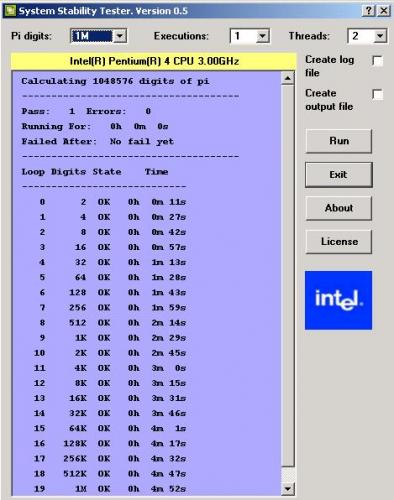
Task: Expand the Threads dropdown
Action: (380, 36)
